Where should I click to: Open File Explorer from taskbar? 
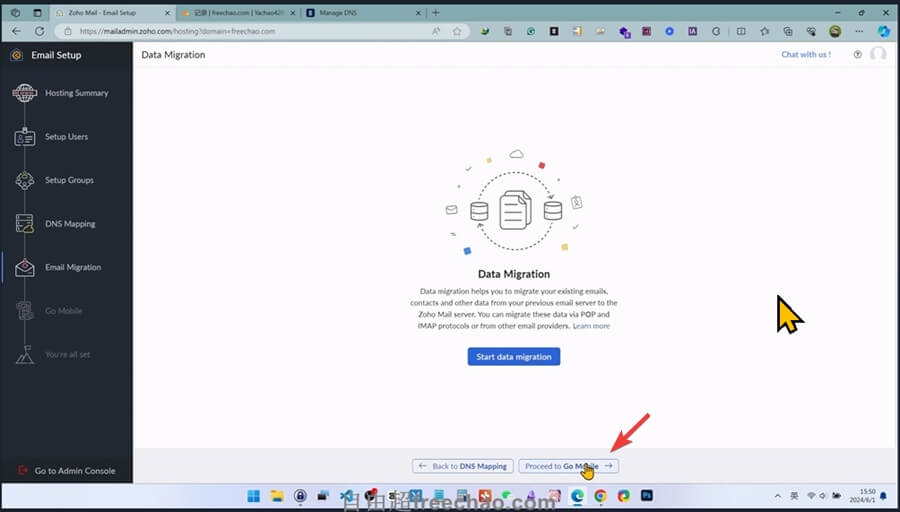click(277, 496)
